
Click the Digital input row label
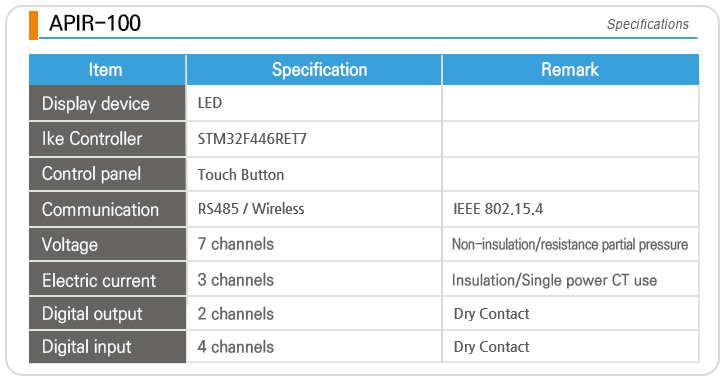[107, 347]
